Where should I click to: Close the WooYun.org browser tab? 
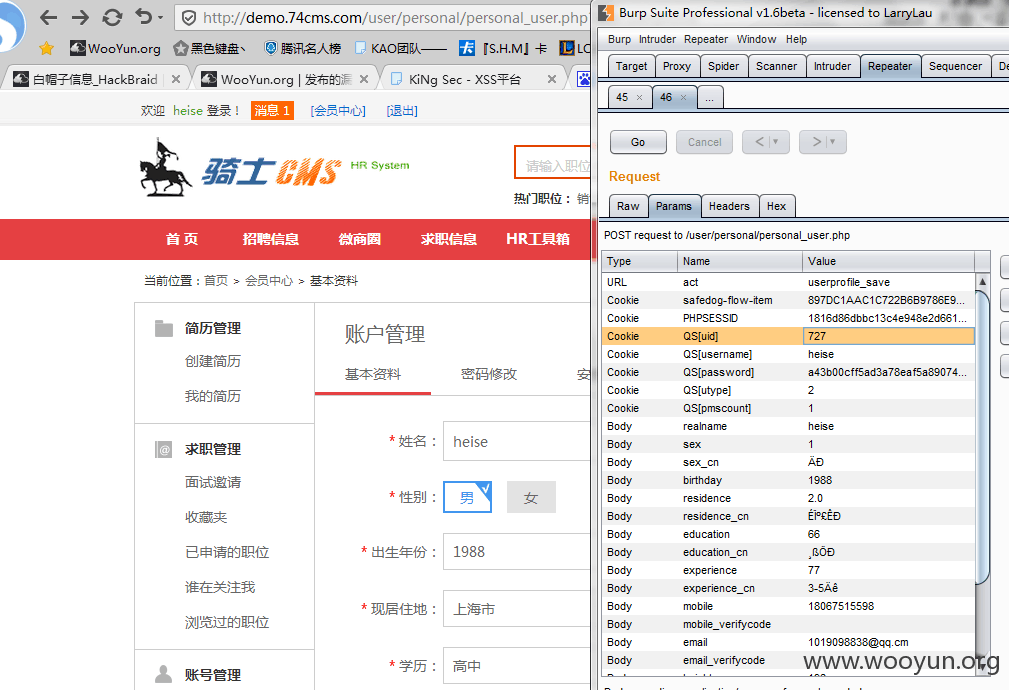[x=364, y=79]
